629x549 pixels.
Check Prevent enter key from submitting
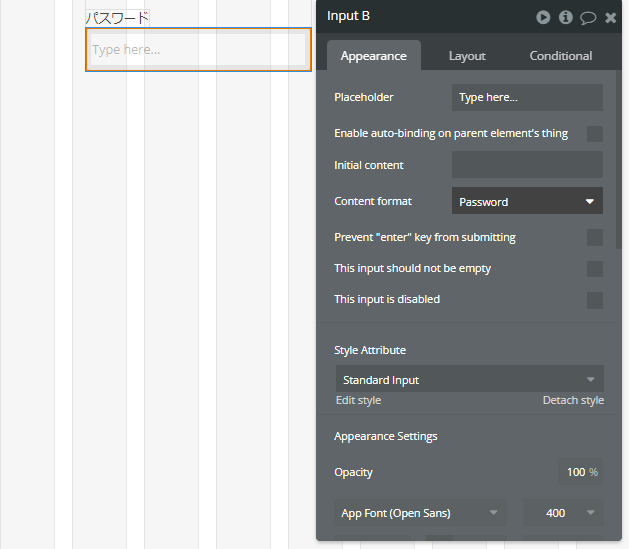pos(595,237)
